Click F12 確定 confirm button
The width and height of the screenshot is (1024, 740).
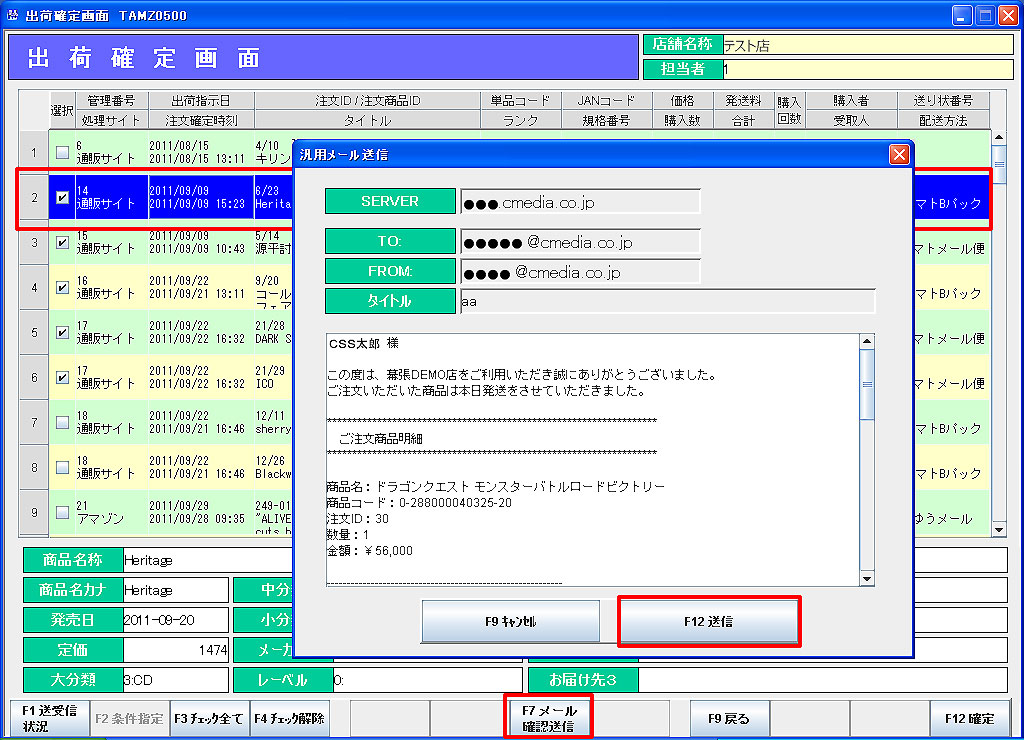(x=968, y=718)
